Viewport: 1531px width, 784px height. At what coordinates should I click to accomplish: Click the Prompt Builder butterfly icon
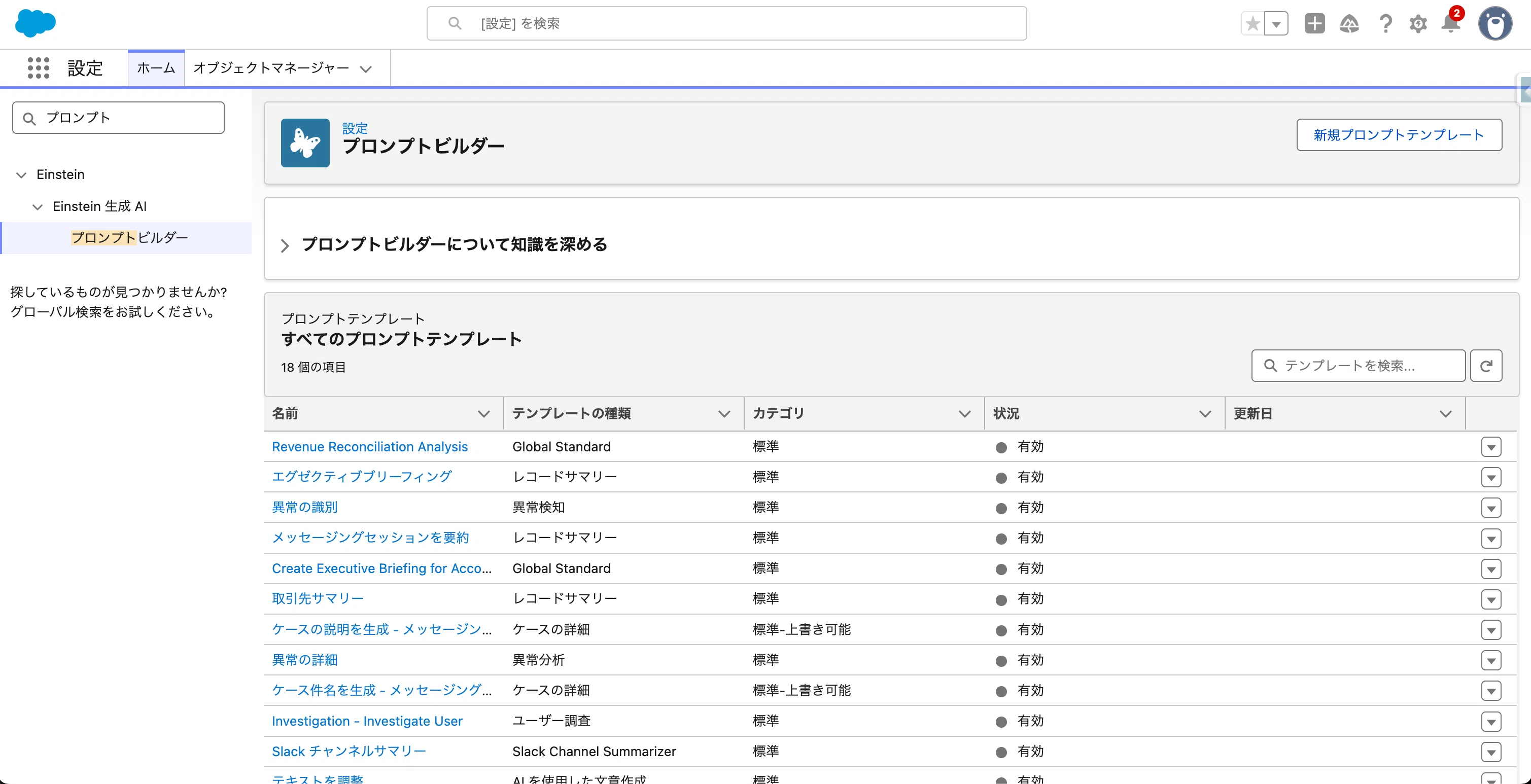coord(305,142)
